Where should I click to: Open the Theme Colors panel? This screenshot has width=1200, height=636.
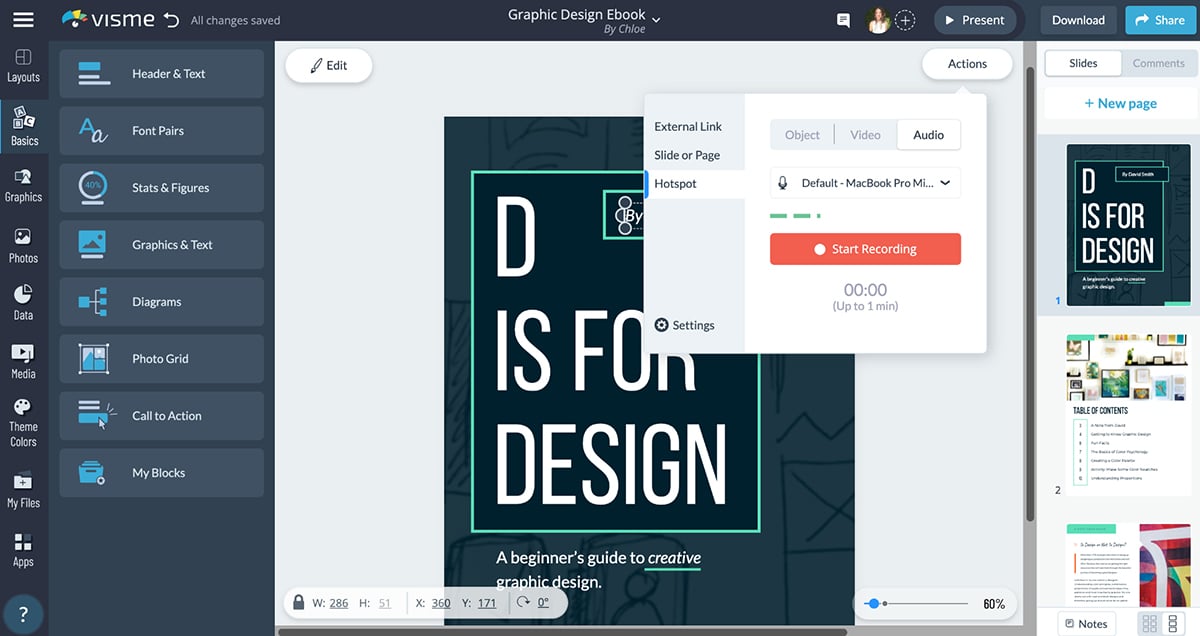pos(23,421)
